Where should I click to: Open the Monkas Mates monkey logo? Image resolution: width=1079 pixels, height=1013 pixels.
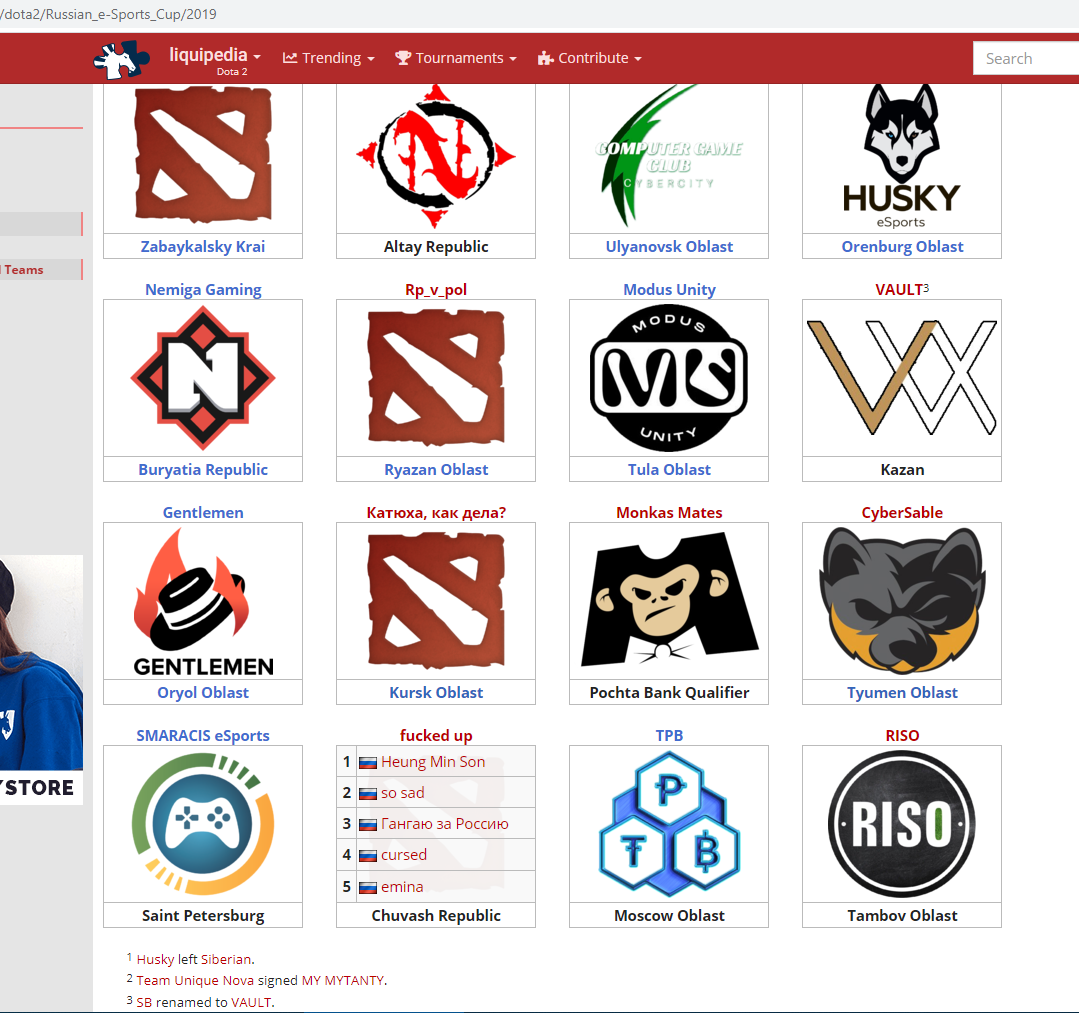click(668, 600)
